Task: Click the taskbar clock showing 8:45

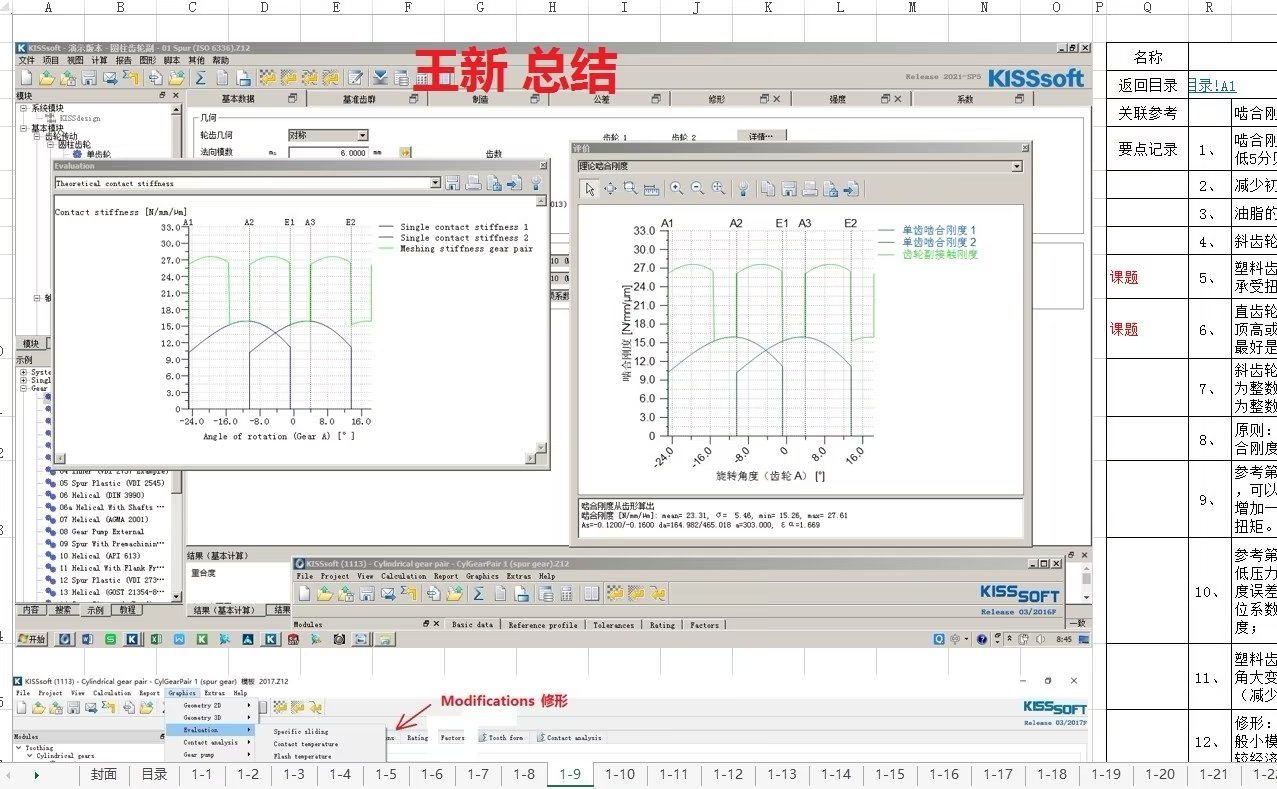Action: [x=1064, y=638]
